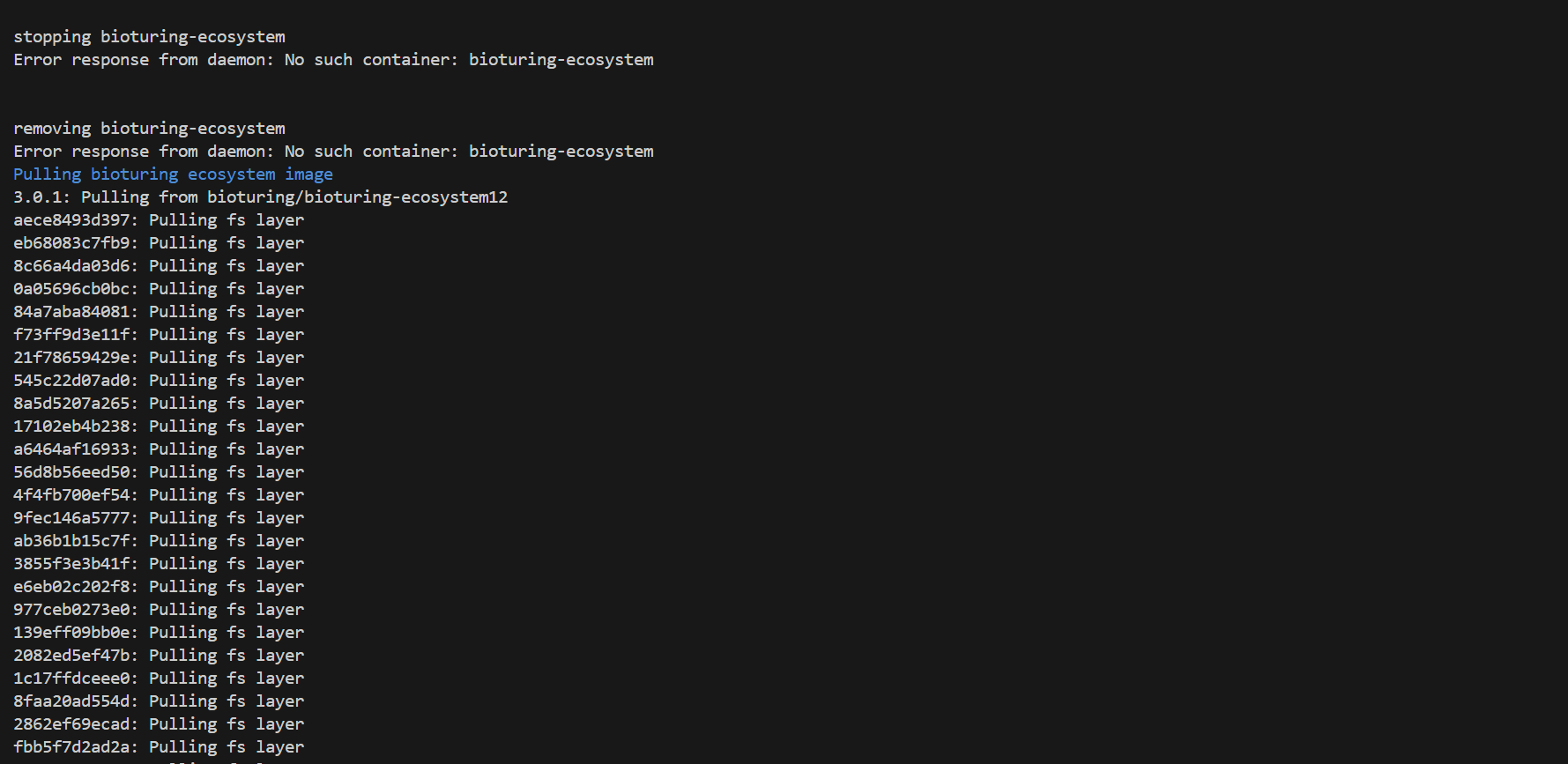Click layer line fbb5f7d2ad2a
The width and height of the screenshot is (1568, 764).
click(159, 747)
